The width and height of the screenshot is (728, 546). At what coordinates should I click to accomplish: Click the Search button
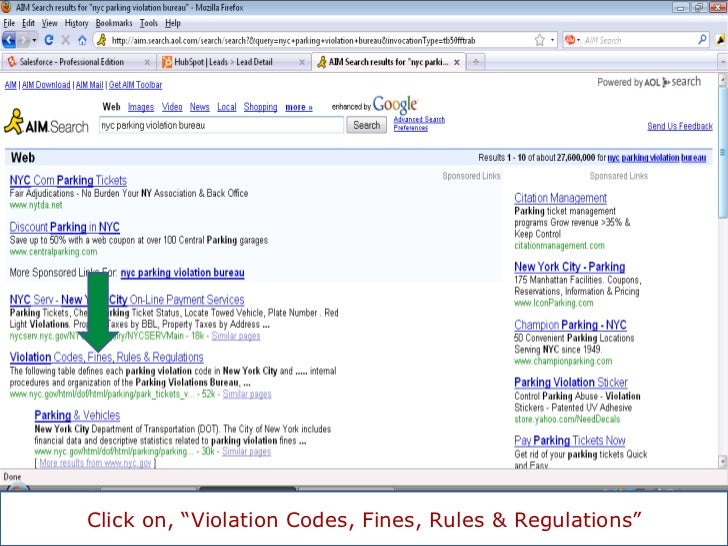click(366, 125)
